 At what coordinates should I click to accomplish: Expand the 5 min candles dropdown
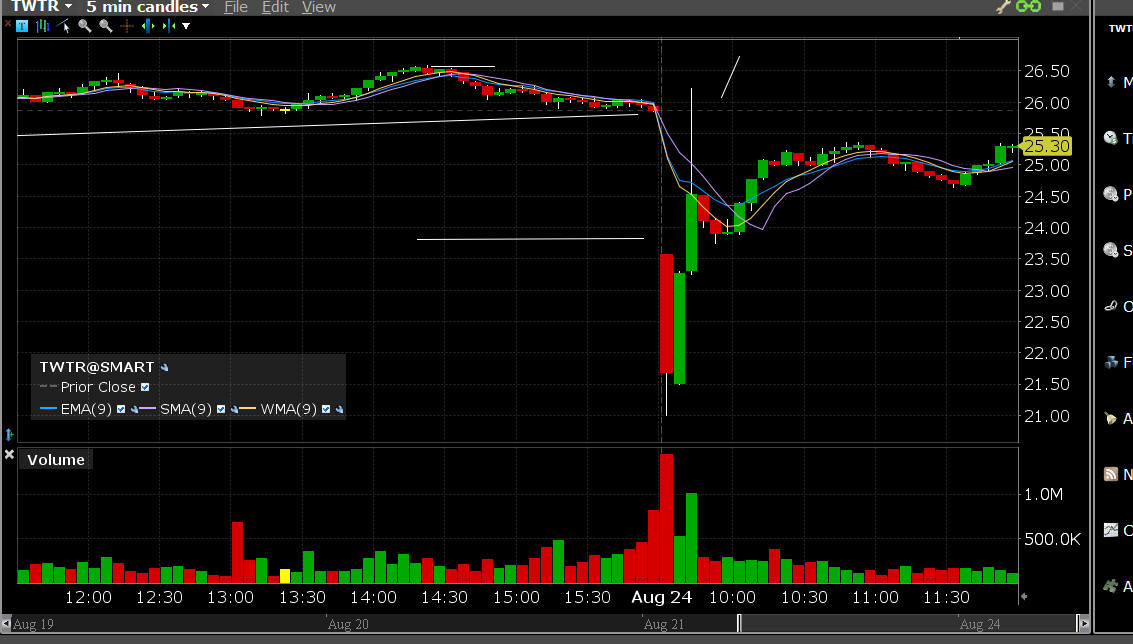click(x=147, y=7)
